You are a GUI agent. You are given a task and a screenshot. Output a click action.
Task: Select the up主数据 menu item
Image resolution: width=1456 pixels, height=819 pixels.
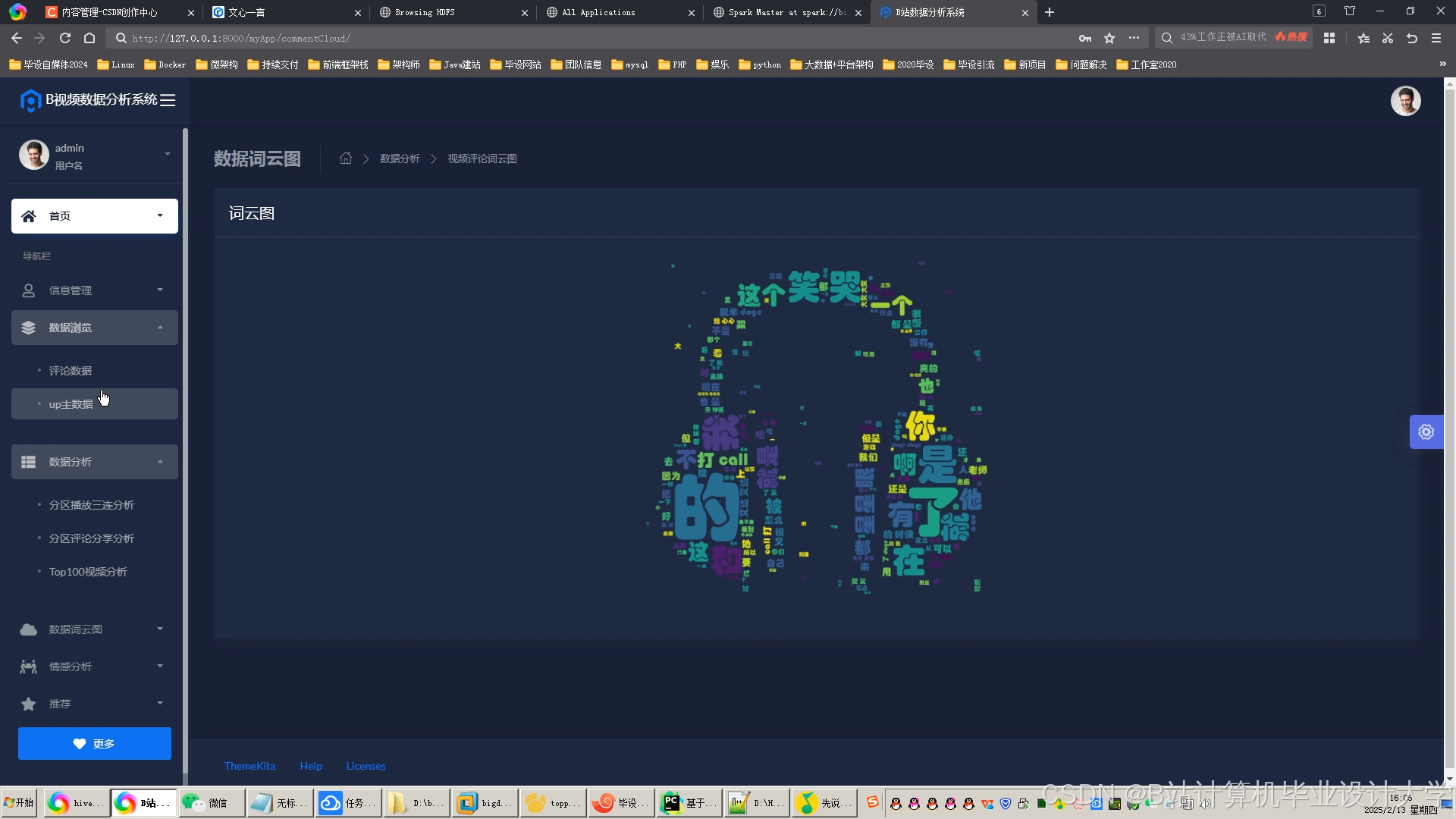tap(71, 404)
